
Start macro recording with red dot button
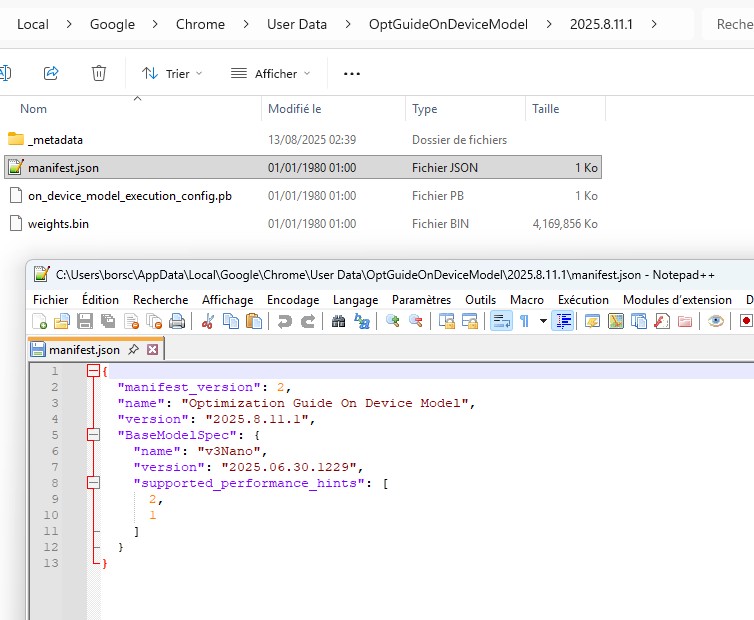pyautogui.click(x=746, y=321)
